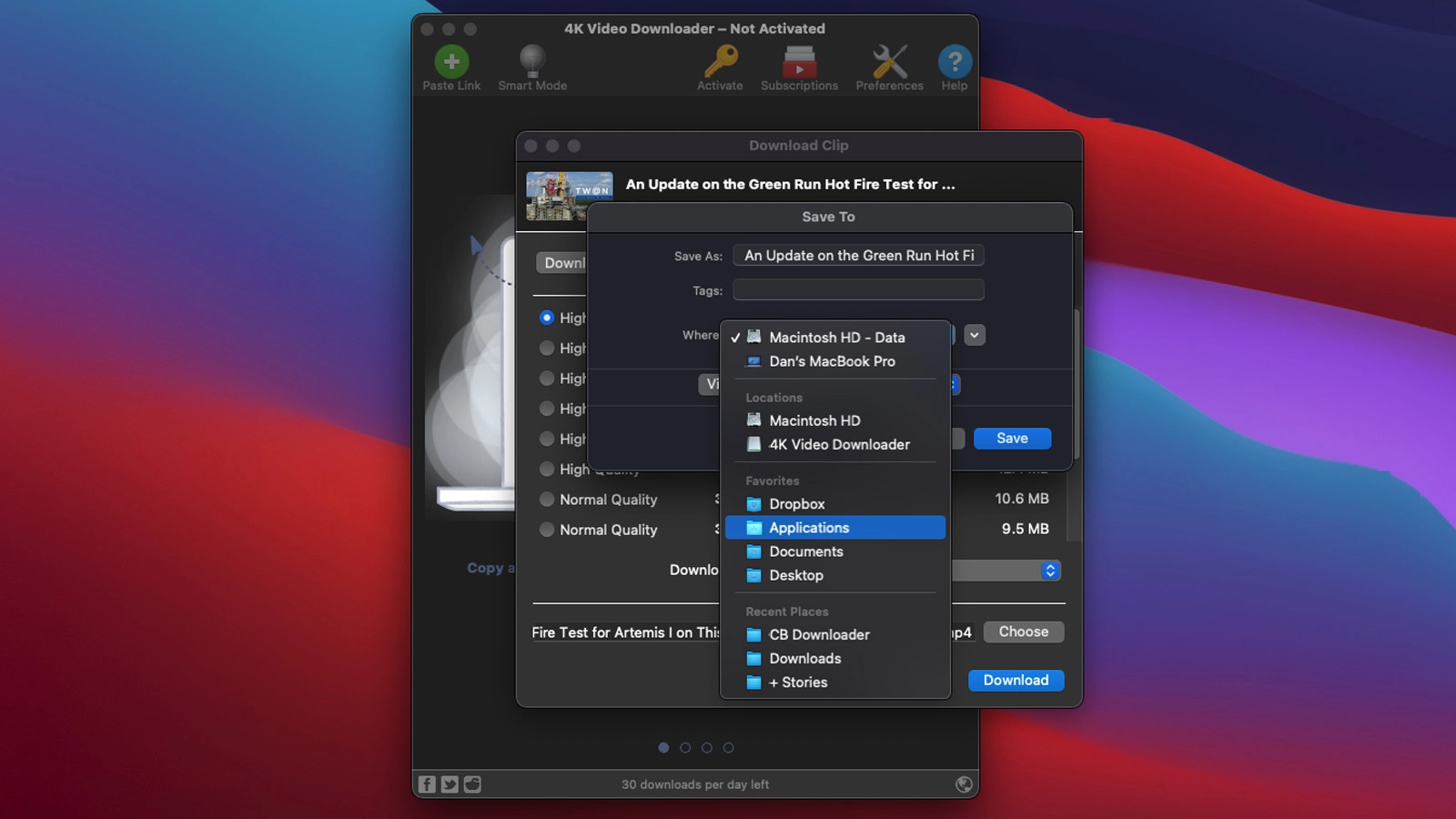Open Preferences tools icon

point(889,62)
